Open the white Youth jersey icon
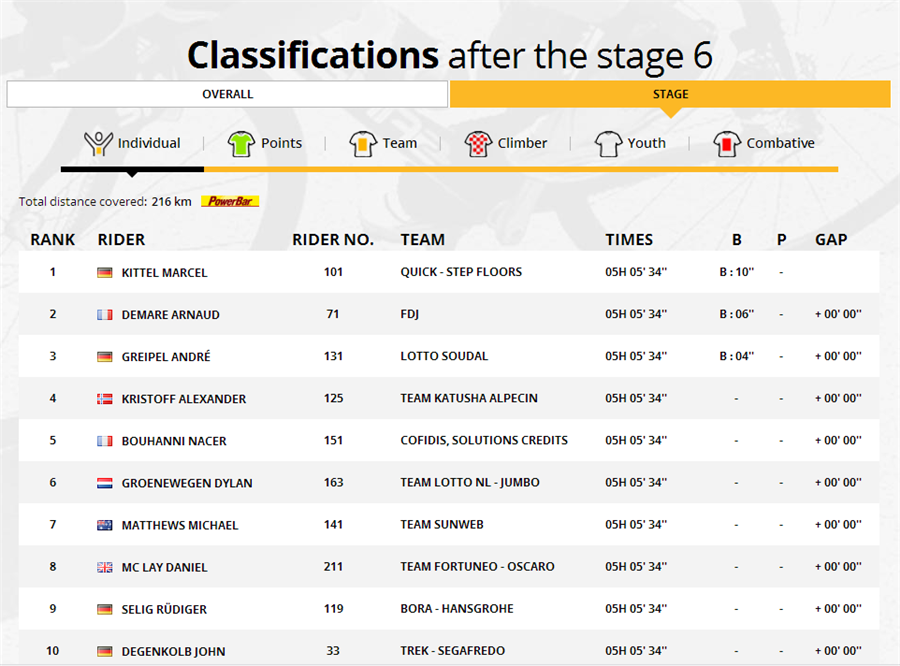This screenshot has height=666, width=900. click(x=608, y=144)
